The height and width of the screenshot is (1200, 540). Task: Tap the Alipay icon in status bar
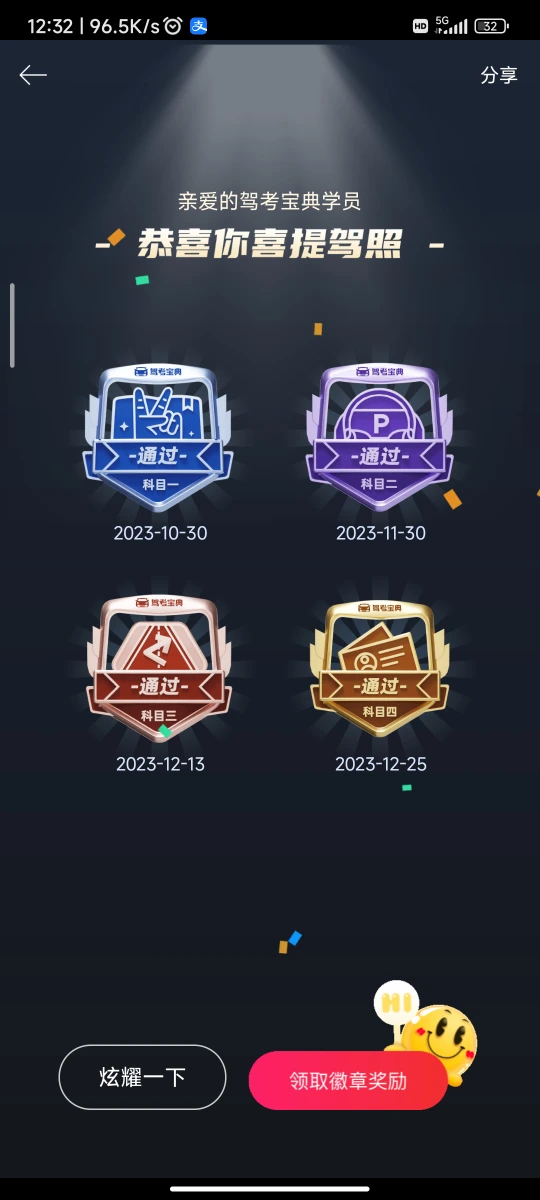pos(198,26)
